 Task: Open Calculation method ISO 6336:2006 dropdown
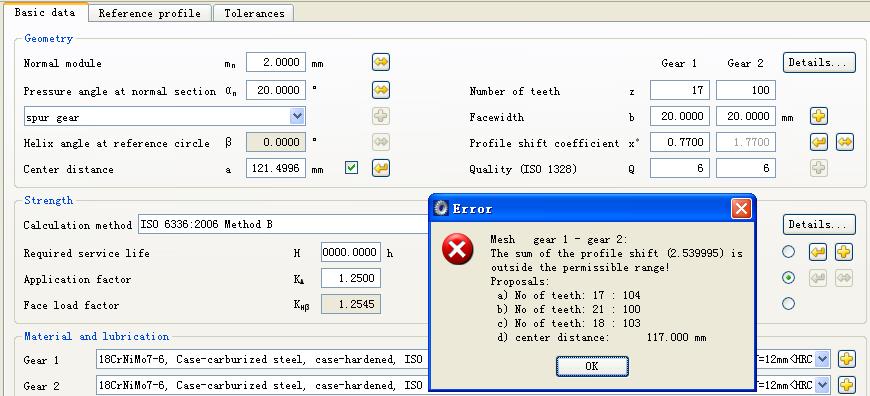(x=283, y=225)
